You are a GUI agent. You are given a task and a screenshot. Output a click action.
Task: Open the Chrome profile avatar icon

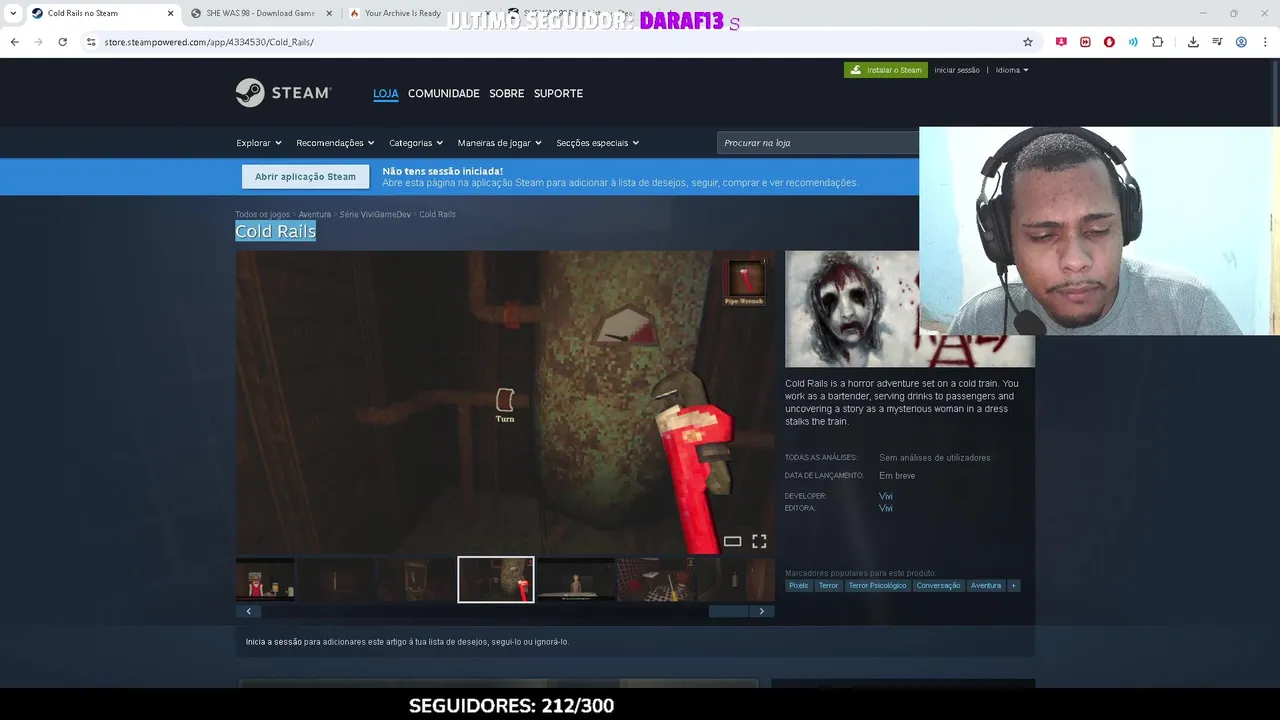[x=1241, y=42]
